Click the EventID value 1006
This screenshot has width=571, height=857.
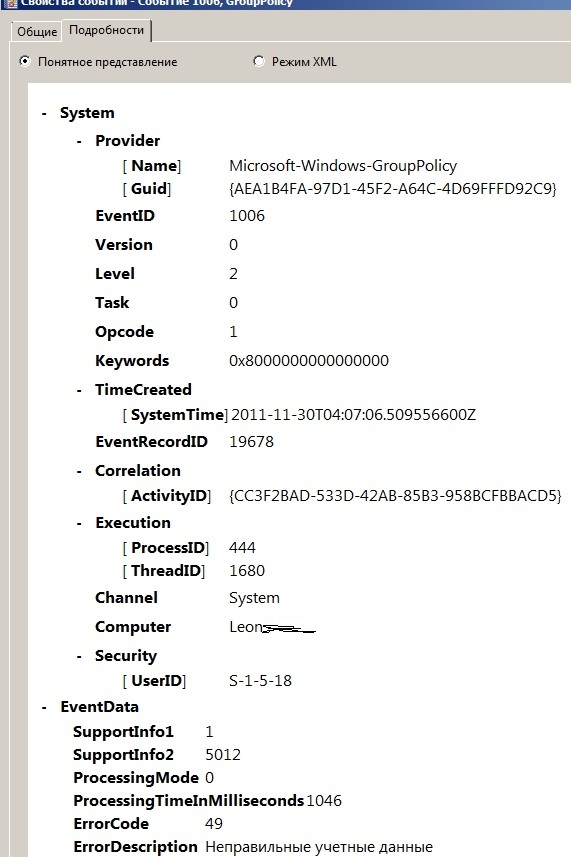point(247,216)
